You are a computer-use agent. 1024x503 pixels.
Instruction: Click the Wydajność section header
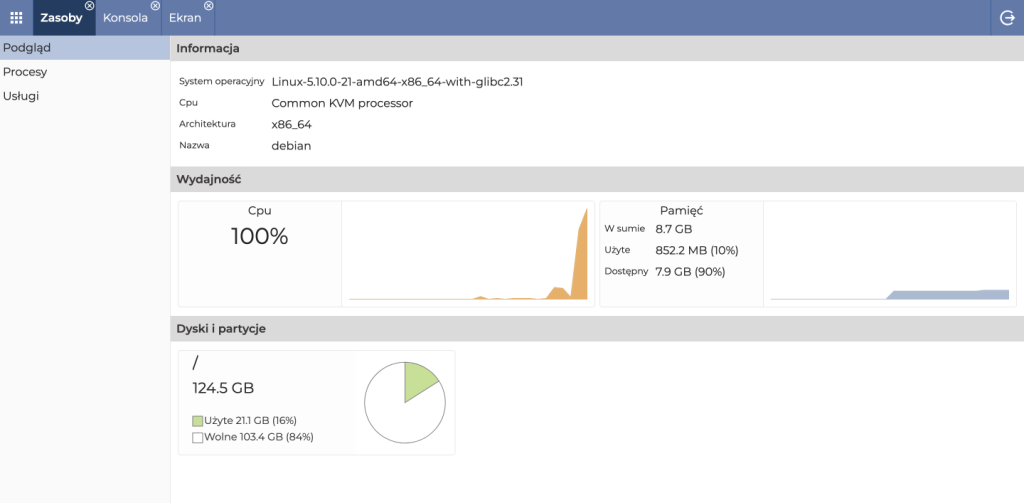coord(209,179)
